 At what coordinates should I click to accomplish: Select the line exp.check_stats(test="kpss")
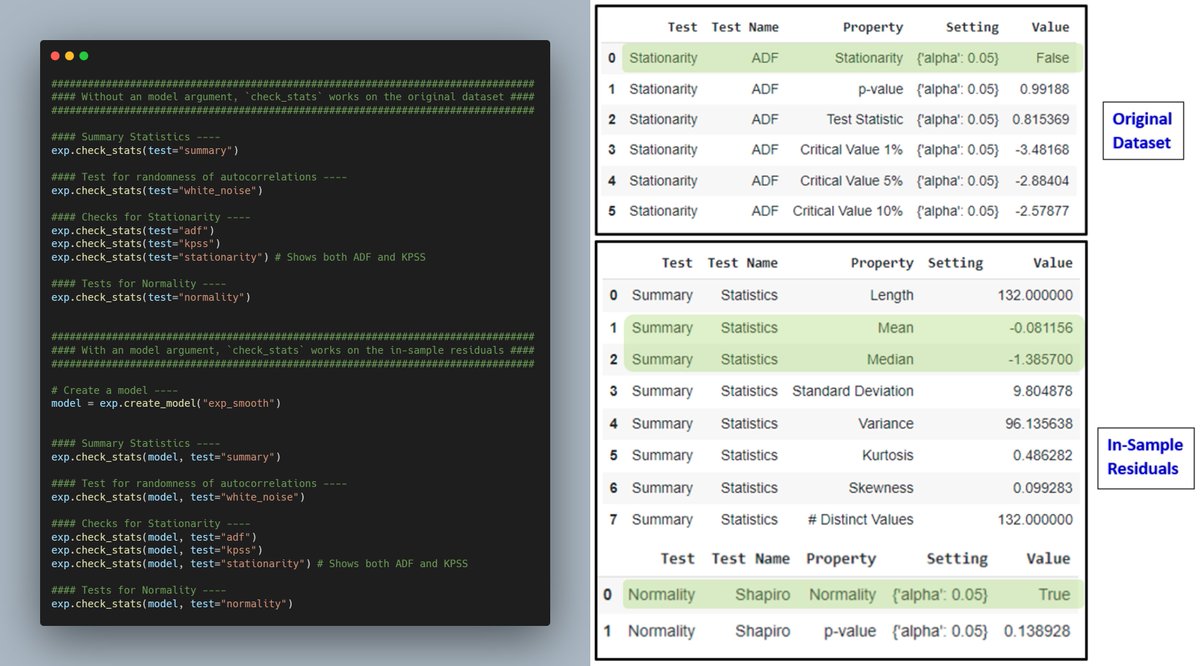click(136, 243)
